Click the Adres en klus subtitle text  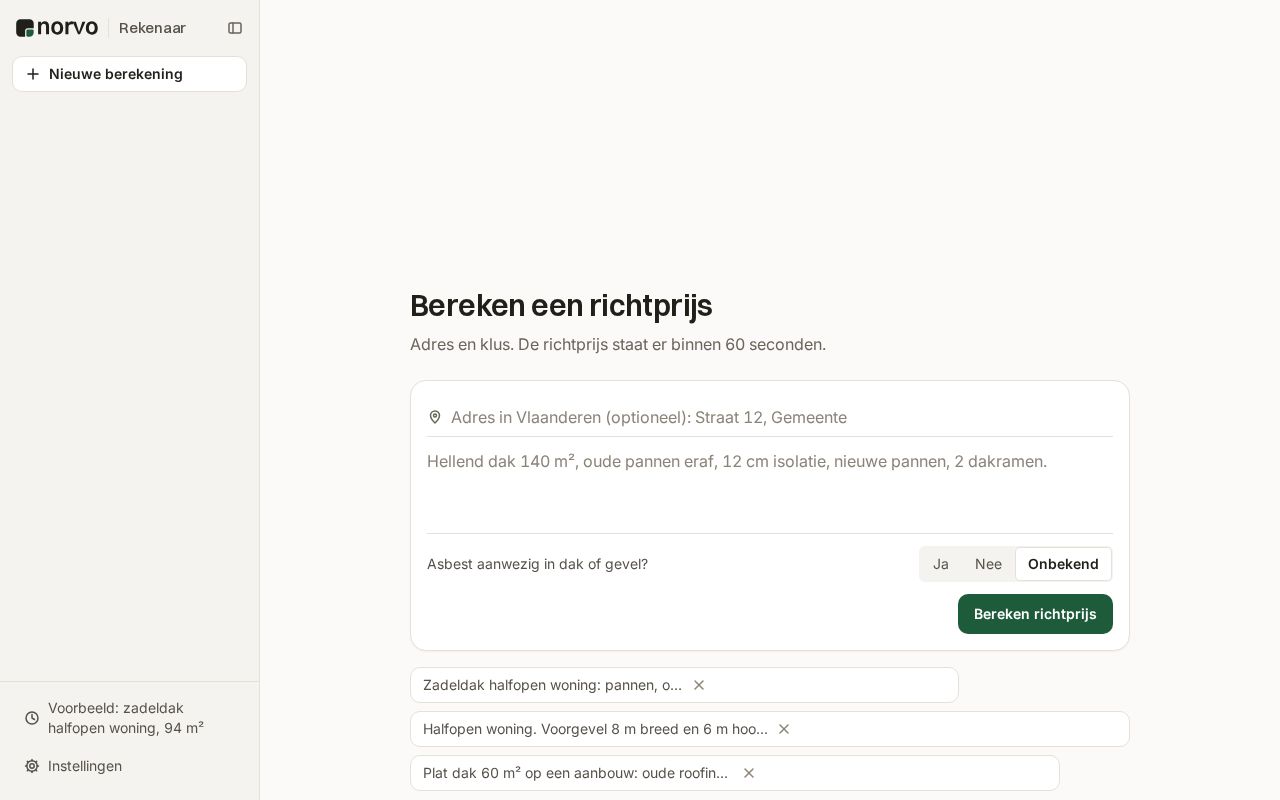(618, 344)
